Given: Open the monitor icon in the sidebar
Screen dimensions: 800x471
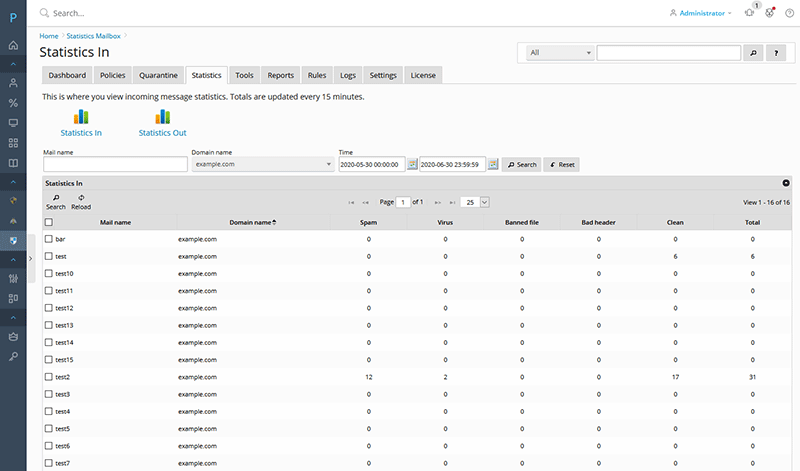Looking at the screenshot, I should tap(13, 123).
